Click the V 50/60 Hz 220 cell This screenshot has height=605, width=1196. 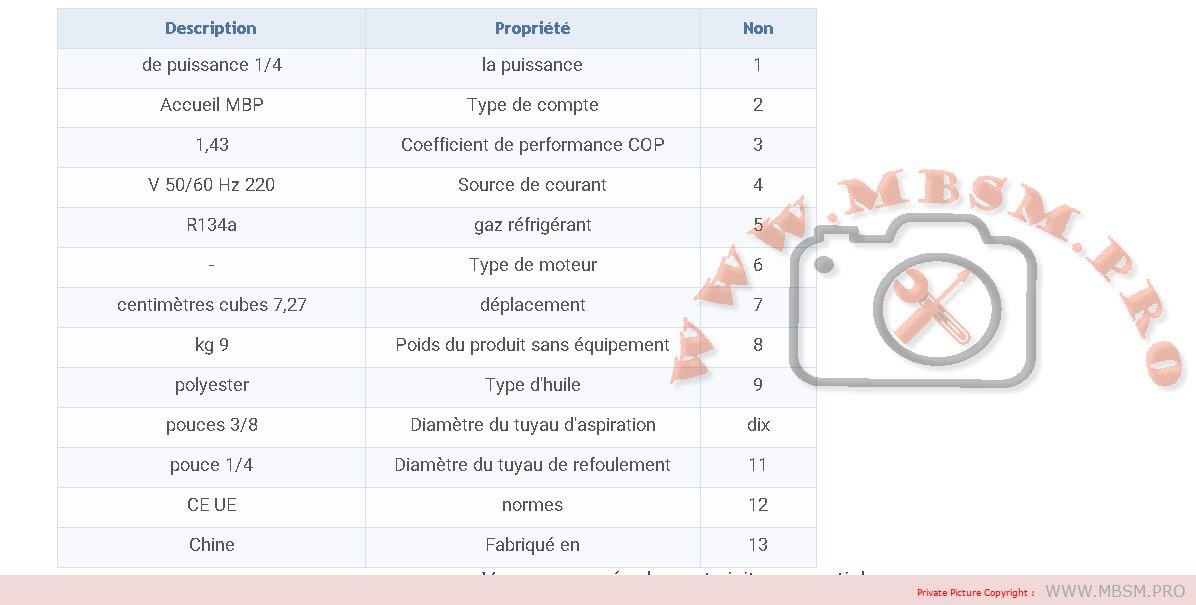211,185
